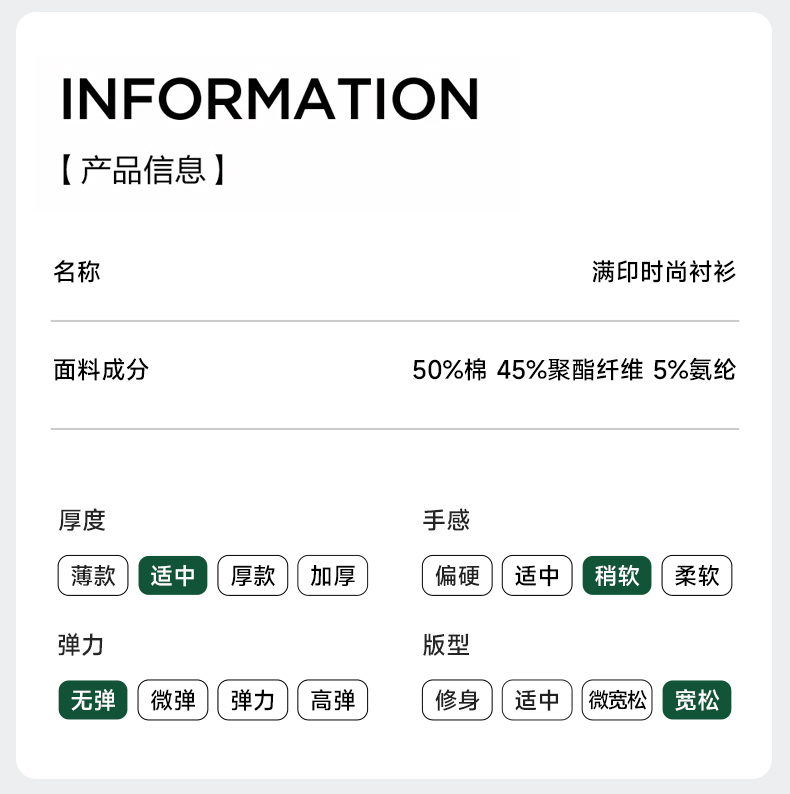Click the highlighted 宽松 fit chip
Viewport: 790px width, 794px height.
[697, 701]
